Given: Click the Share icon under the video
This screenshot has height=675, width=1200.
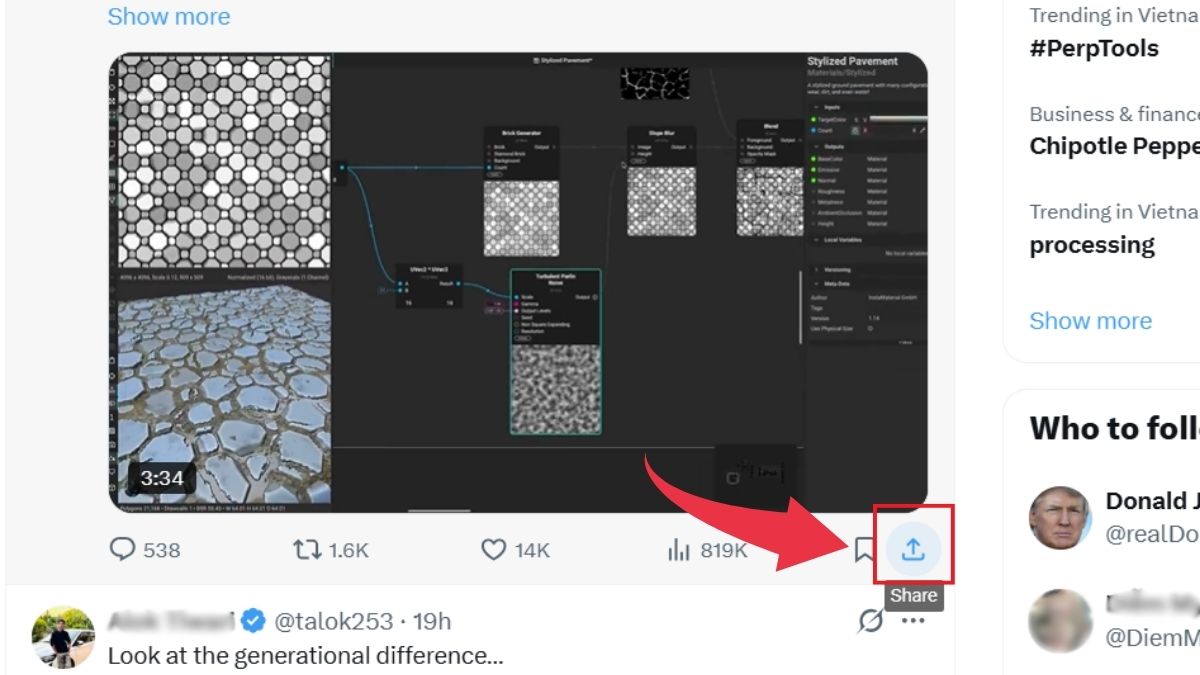Looking at the screenshot, I should point(913,548).
